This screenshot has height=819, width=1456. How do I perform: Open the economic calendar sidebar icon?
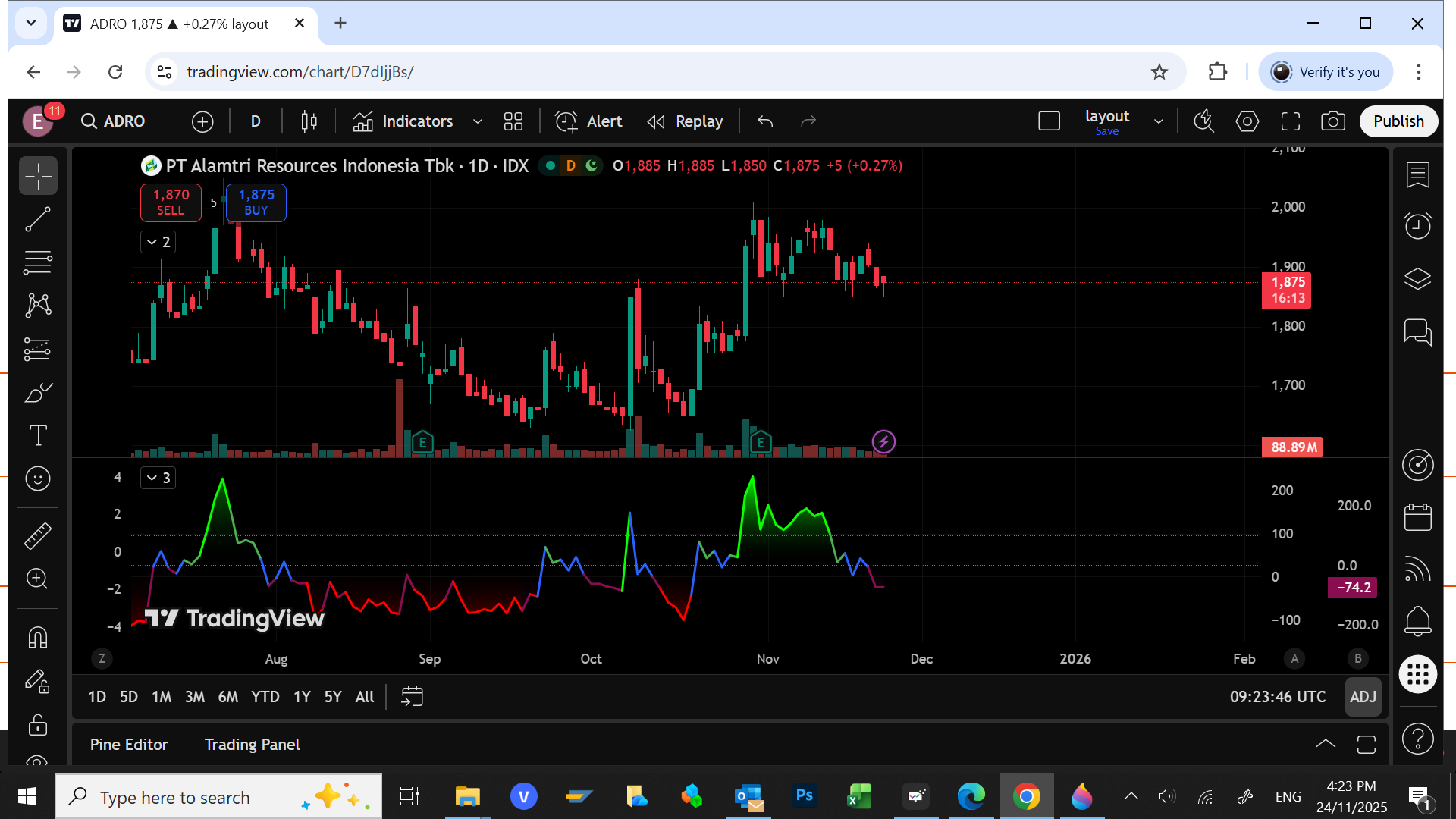tap(1417, 518)
